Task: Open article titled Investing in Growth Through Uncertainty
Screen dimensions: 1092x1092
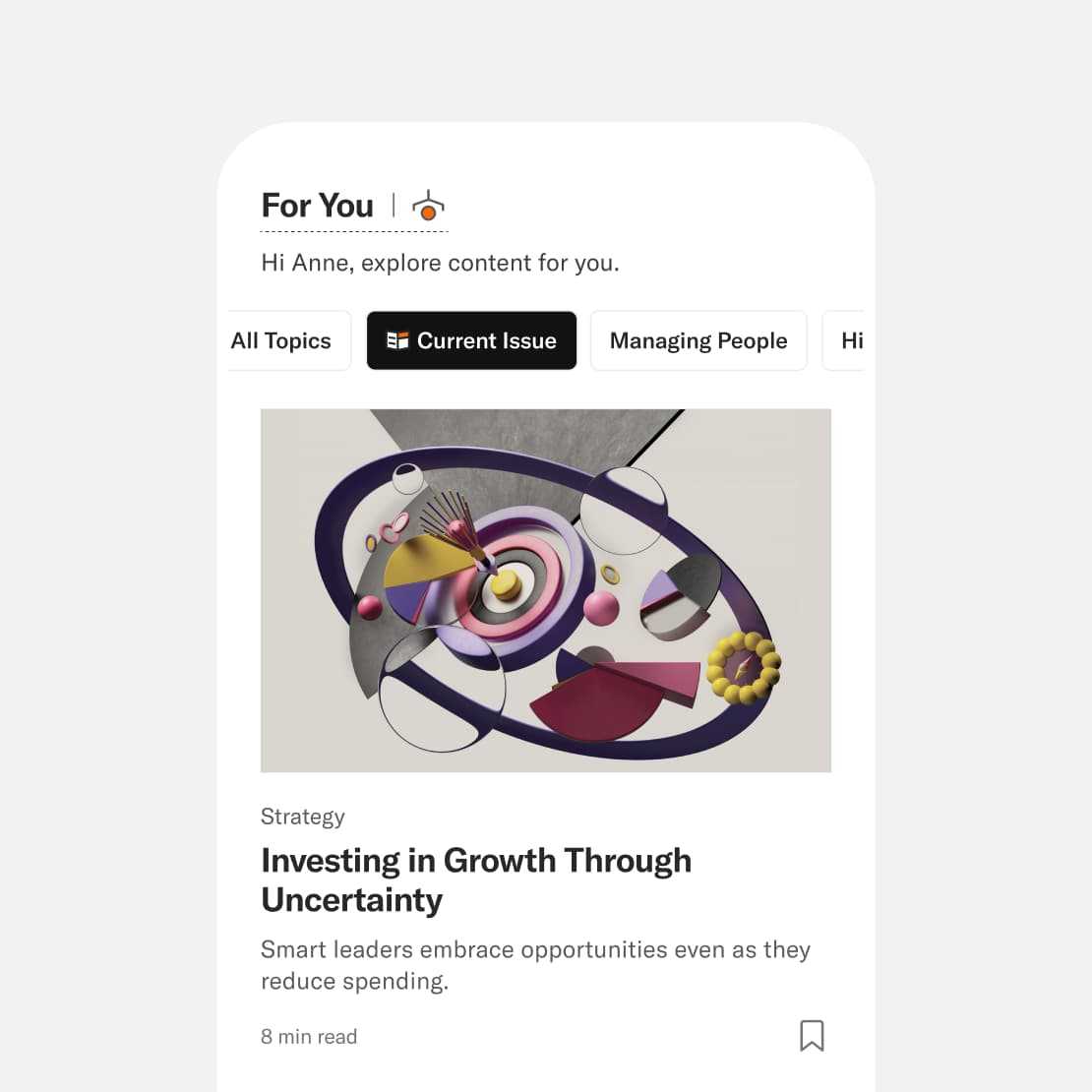Action: point(476,880)
